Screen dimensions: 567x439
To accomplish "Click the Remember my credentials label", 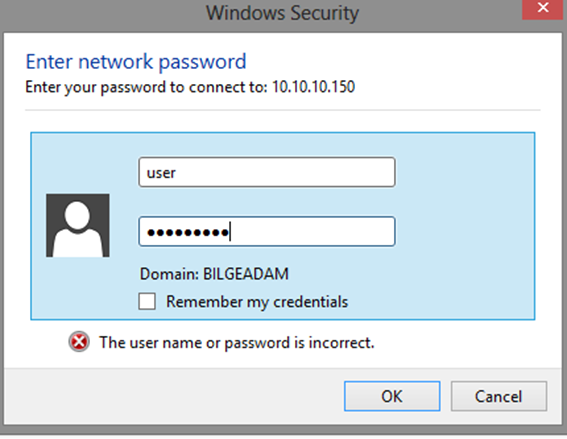I will tap(257, 302).
